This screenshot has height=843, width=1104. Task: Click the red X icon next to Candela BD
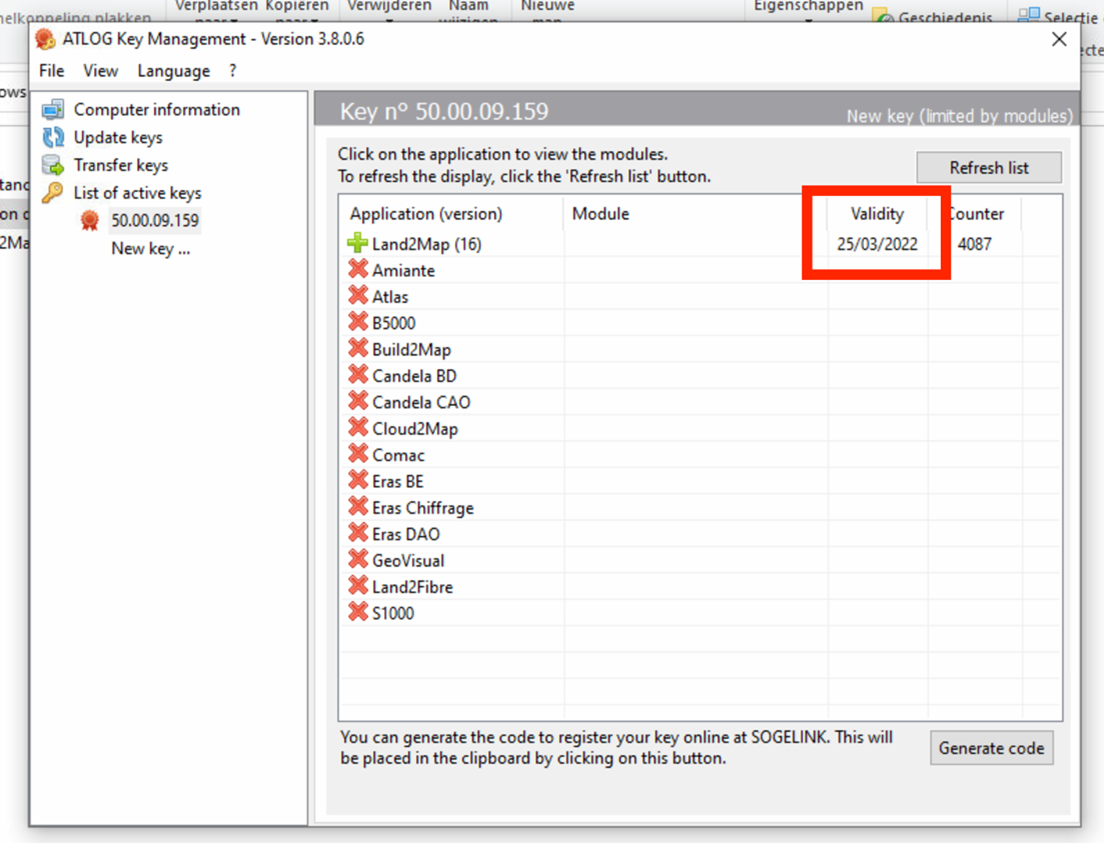(x=358, y=375)
